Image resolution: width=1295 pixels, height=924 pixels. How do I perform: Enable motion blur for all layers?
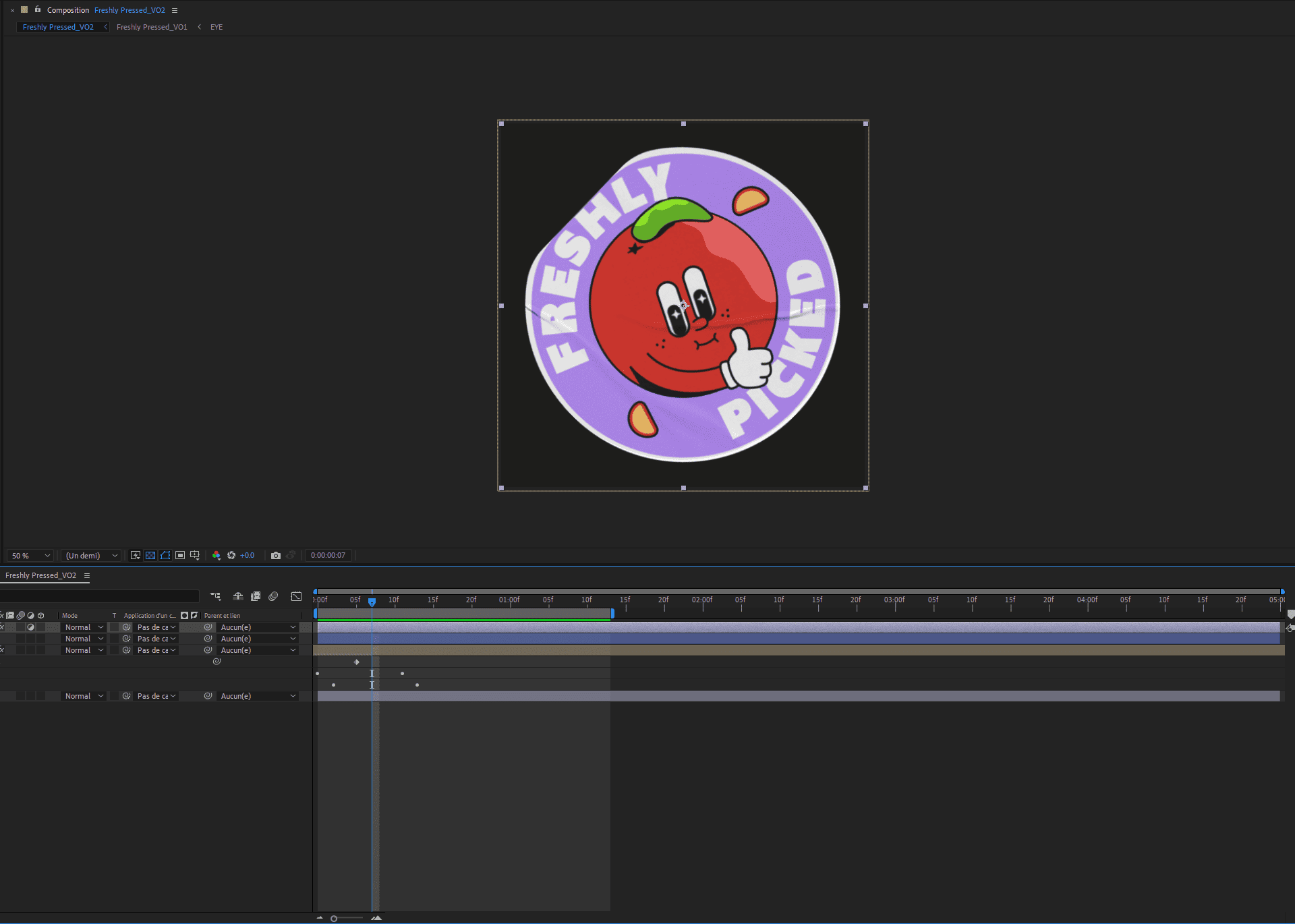273,596
